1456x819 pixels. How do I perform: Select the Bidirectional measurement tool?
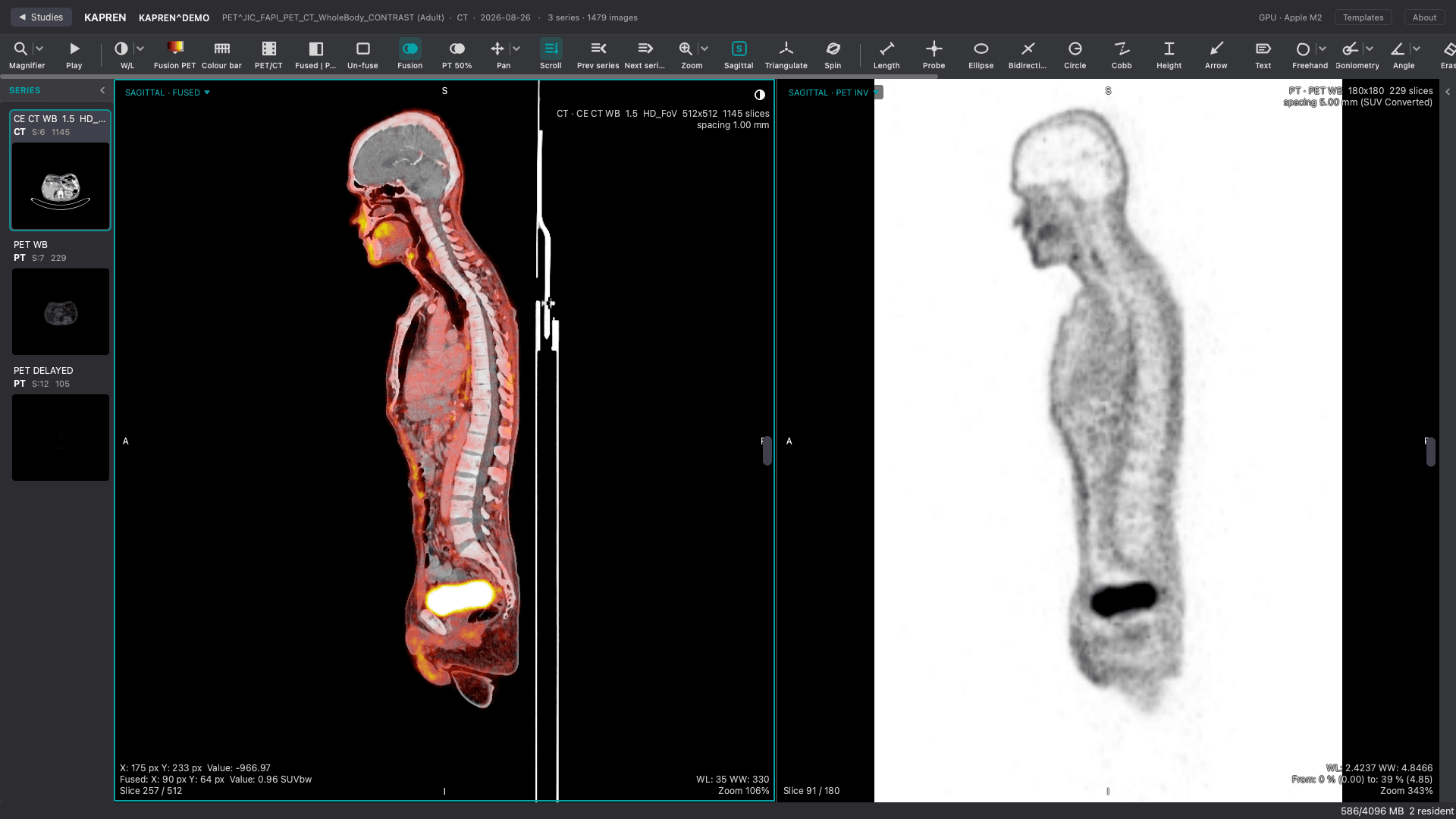1028,55
